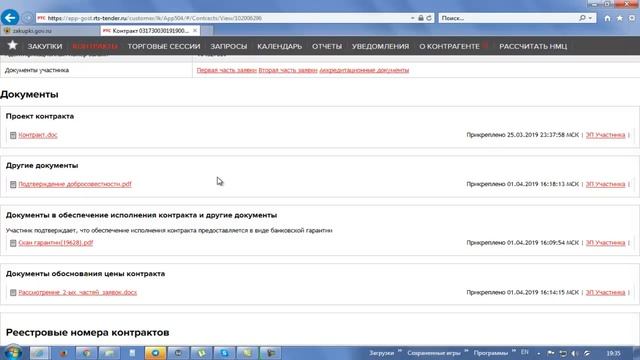640x360 pixels.
Task: Click the Action Center flag tray icon
Action: point(551,353)
